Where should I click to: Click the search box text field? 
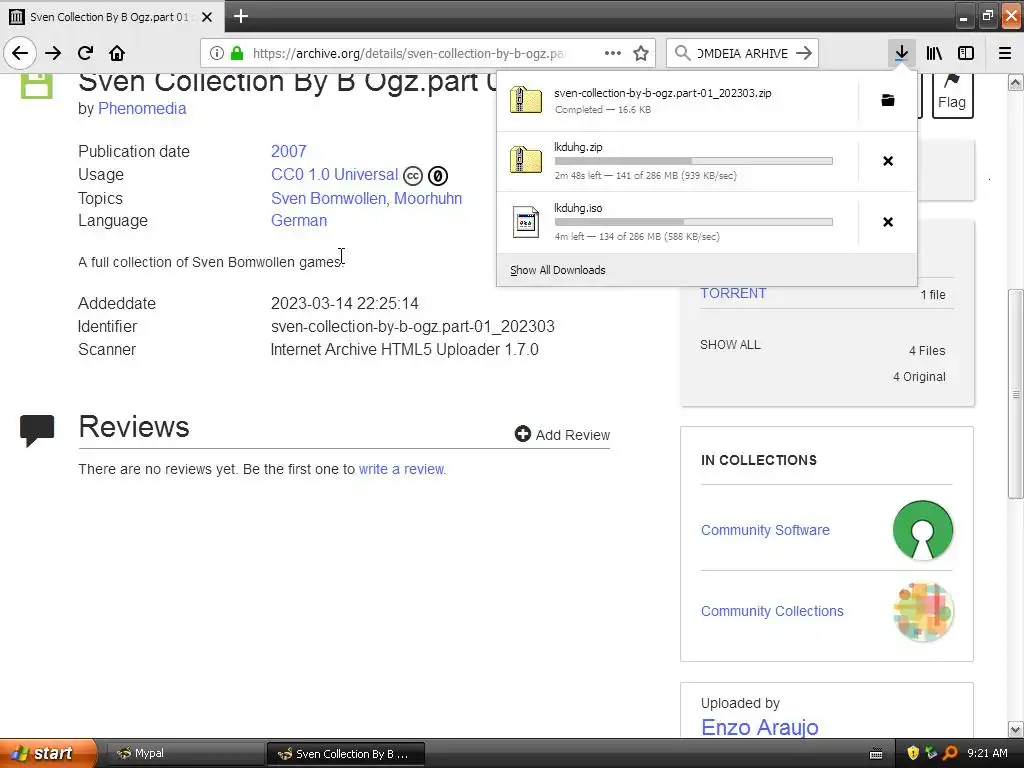pos(743,53)
